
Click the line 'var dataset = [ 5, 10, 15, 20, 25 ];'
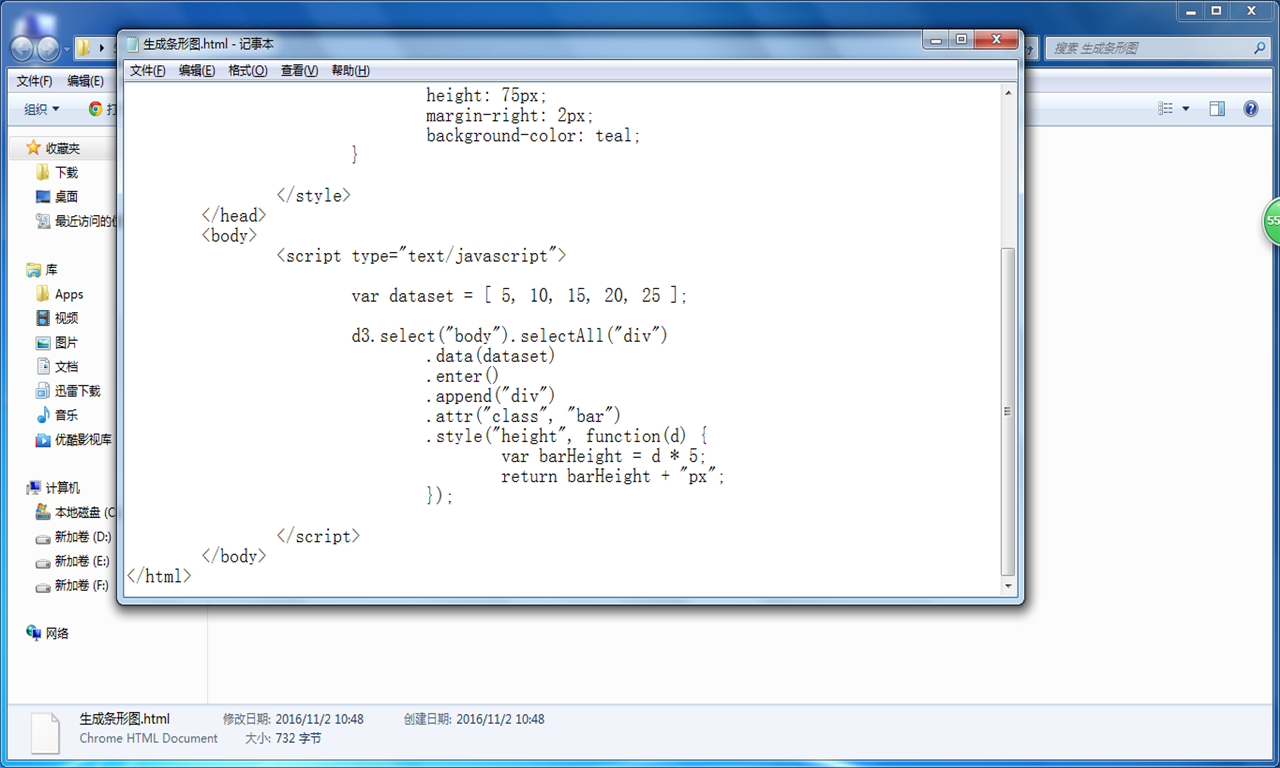(x=520, y=296)
